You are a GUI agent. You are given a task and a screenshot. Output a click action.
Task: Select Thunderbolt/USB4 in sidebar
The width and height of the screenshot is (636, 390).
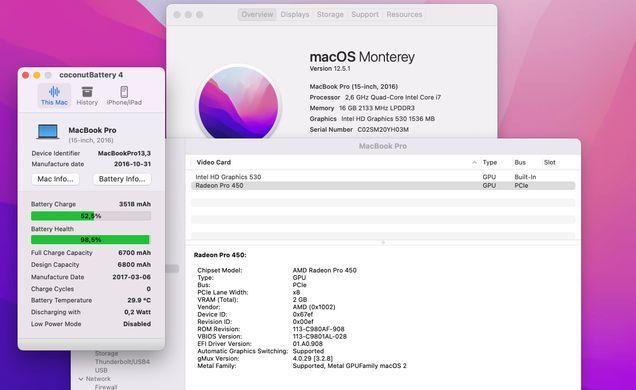tap(122, 361)
